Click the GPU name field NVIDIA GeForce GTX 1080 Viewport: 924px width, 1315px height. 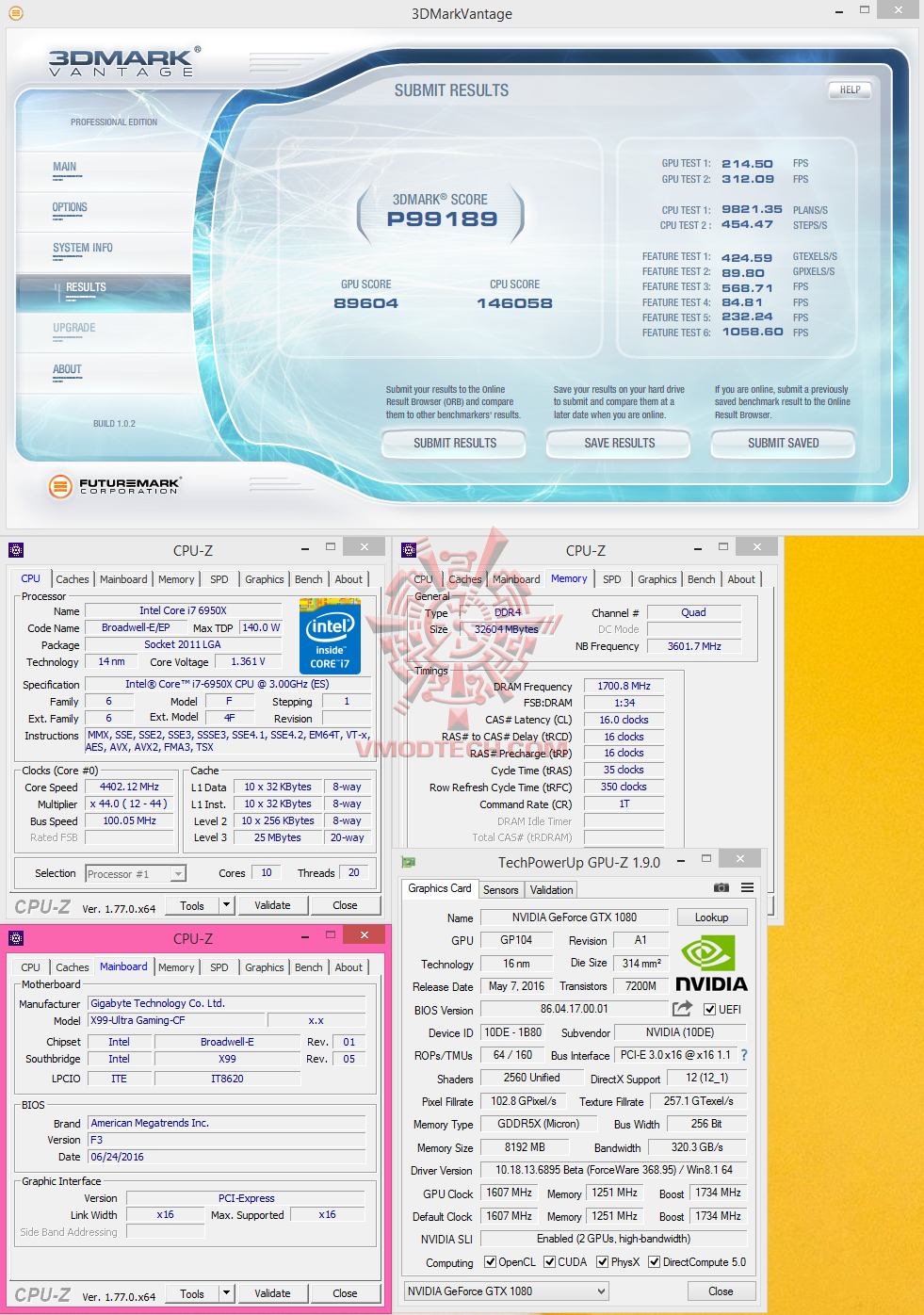575,917
